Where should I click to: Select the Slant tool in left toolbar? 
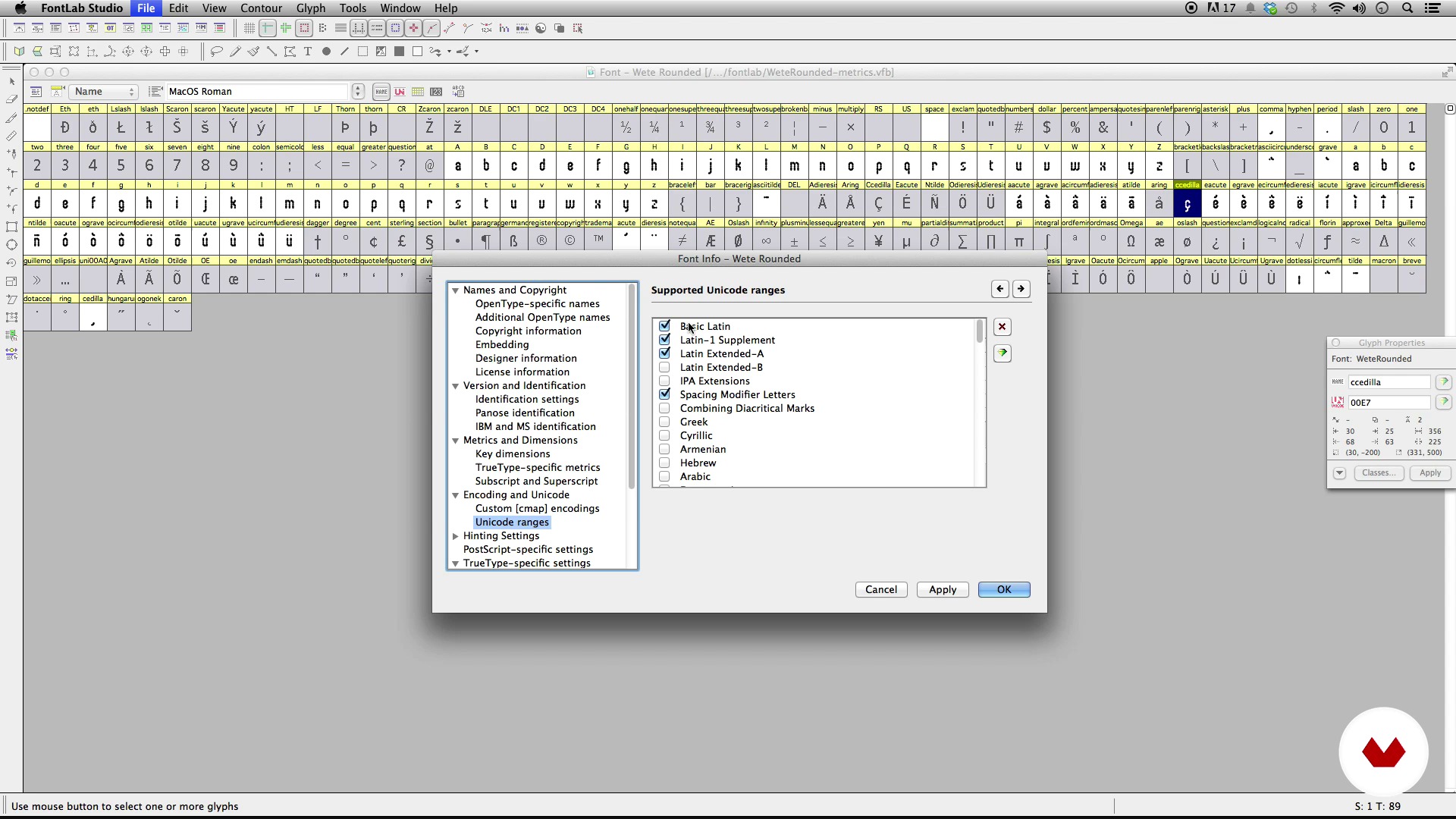(x=11, y=300)
